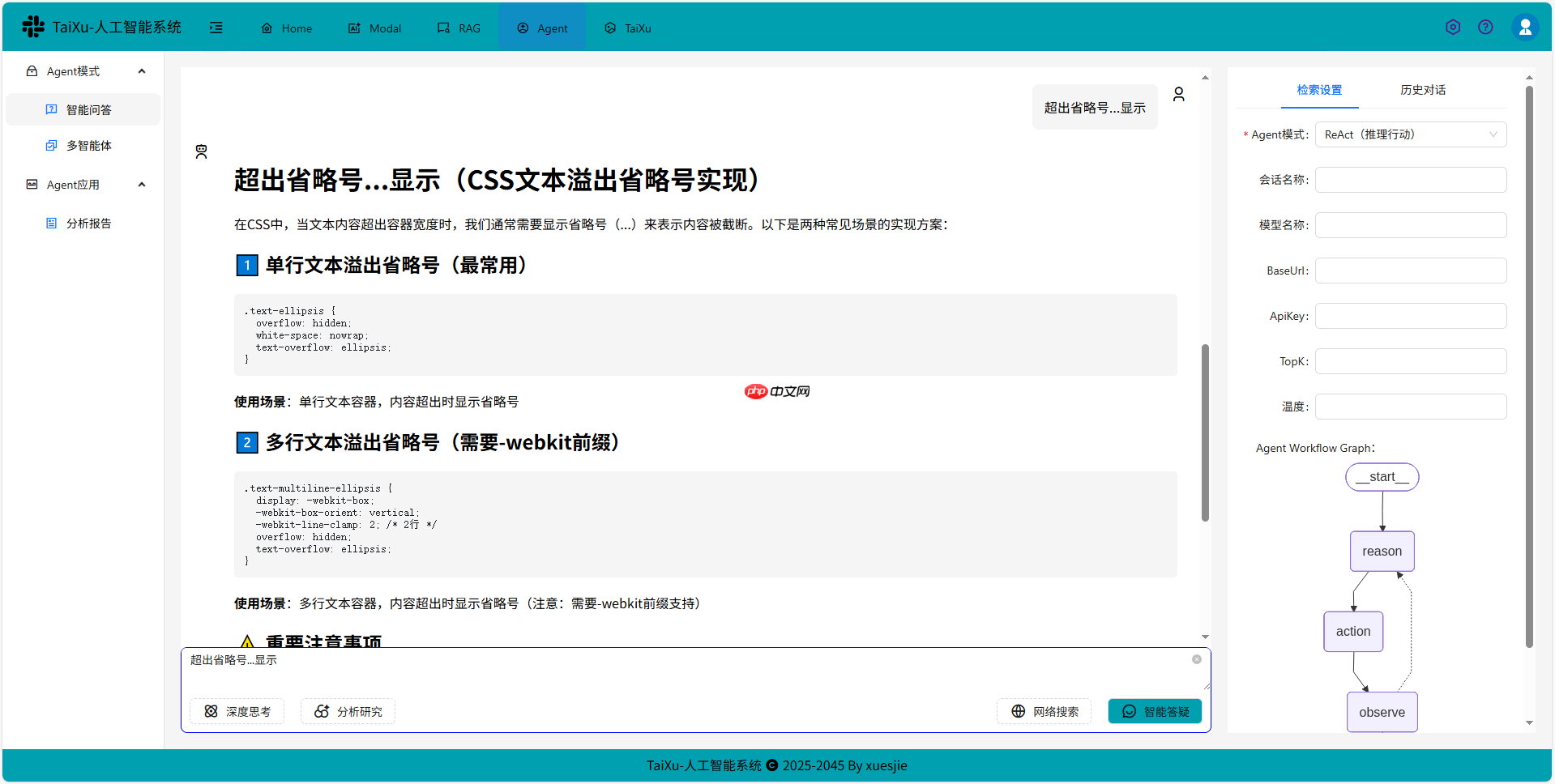Open the user avatar icon
This screenshot has height=784, width=1555.
(1525, 26)
